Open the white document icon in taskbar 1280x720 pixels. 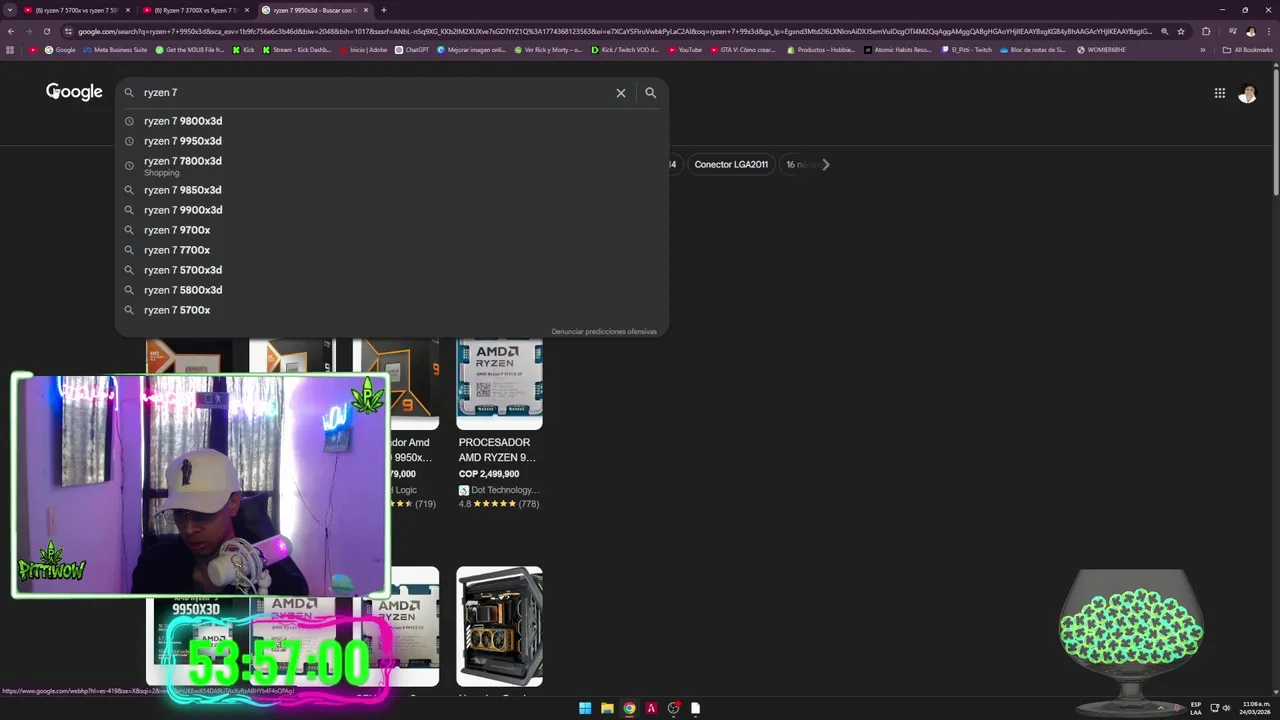tap(695, 708)
